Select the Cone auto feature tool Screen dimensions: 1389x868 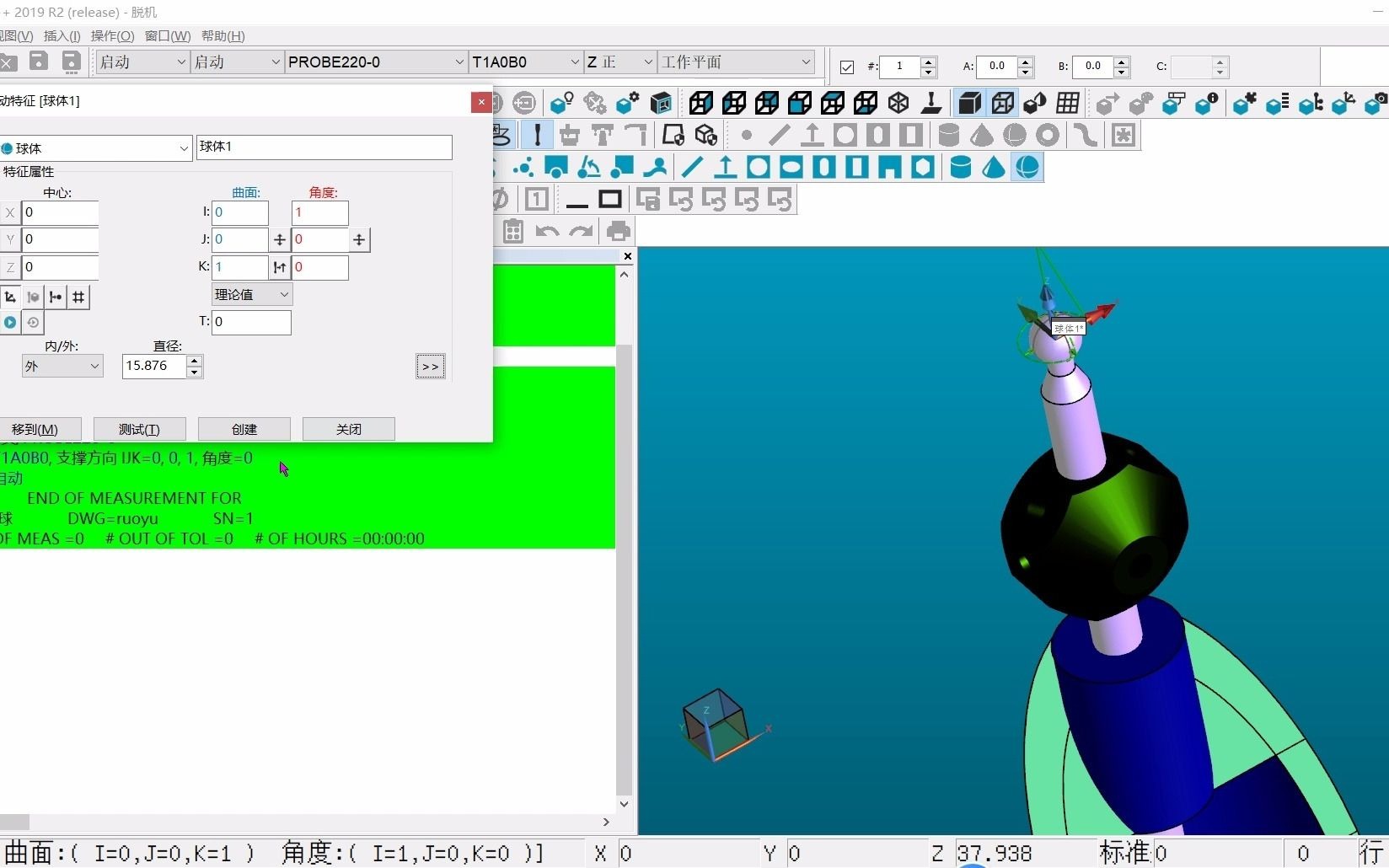click(x=992, y=167)
